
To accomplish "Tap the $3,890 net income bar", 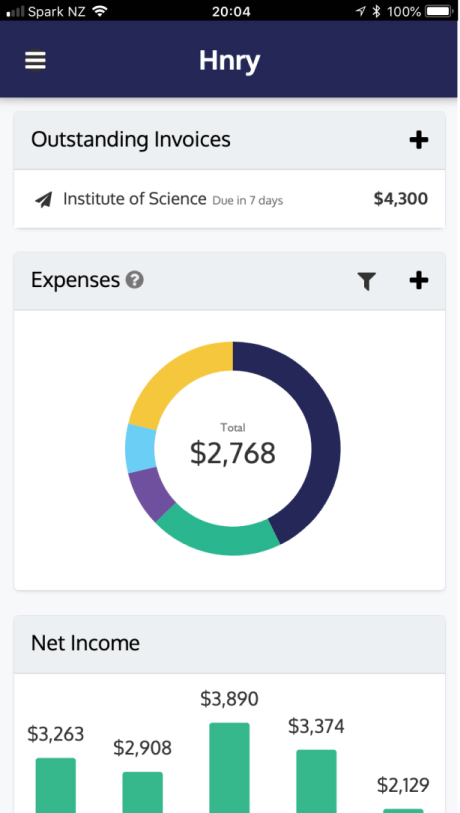I will [229, 767].
